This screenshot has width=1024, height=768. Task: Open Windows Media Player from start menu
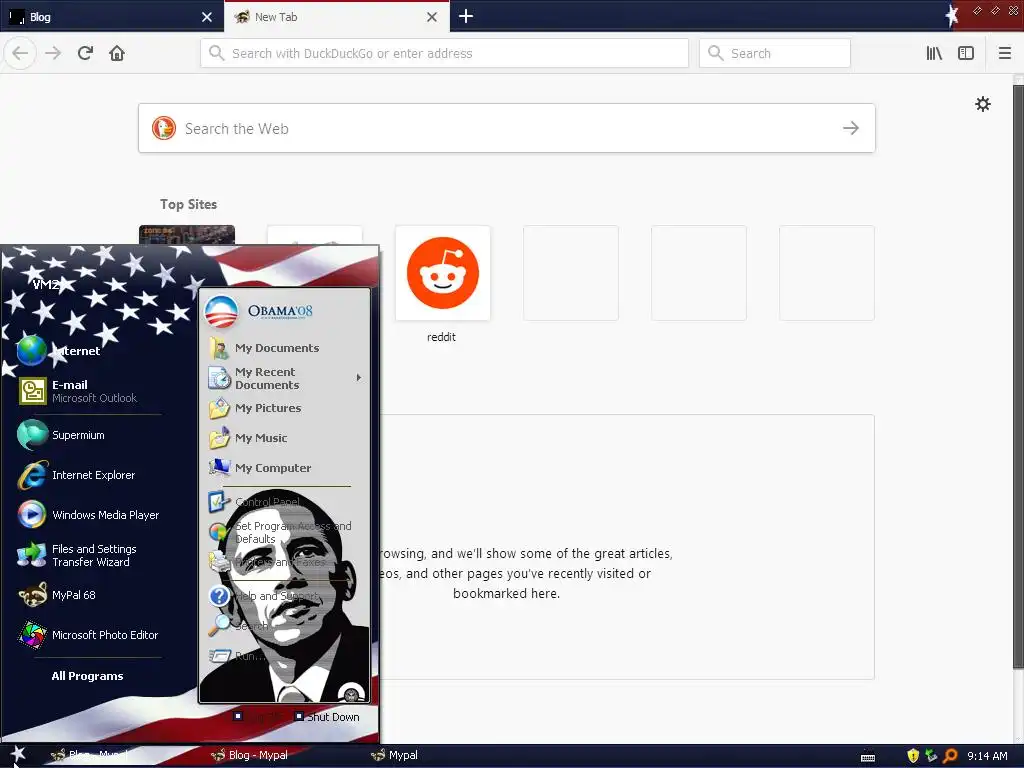pos(88,515)
